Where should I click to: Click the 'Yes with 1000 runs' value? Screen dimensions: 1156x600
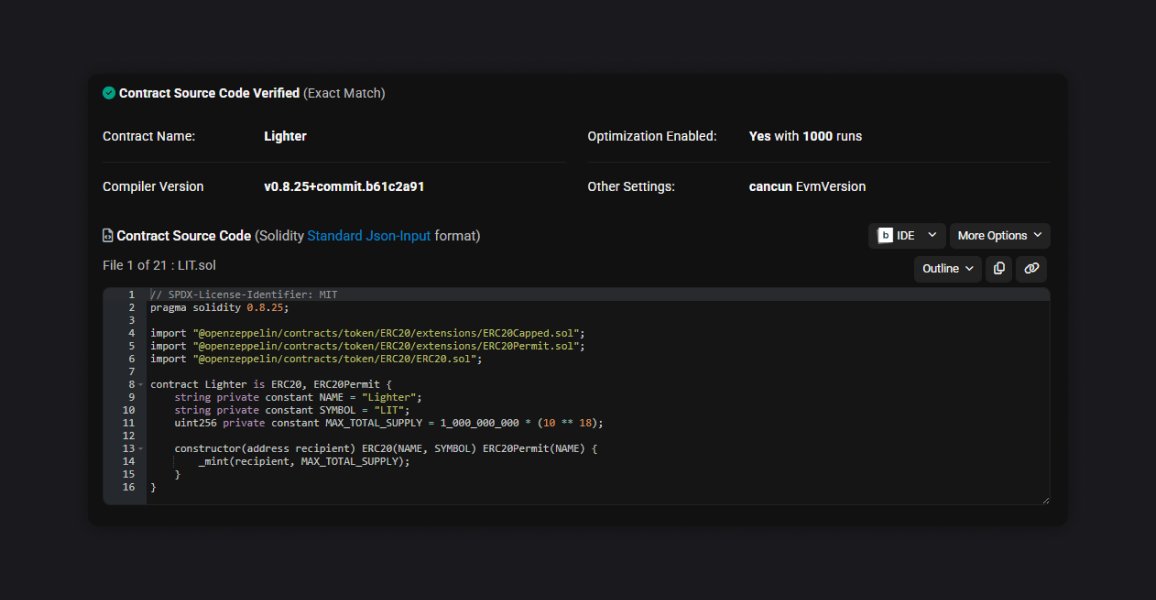805,136
